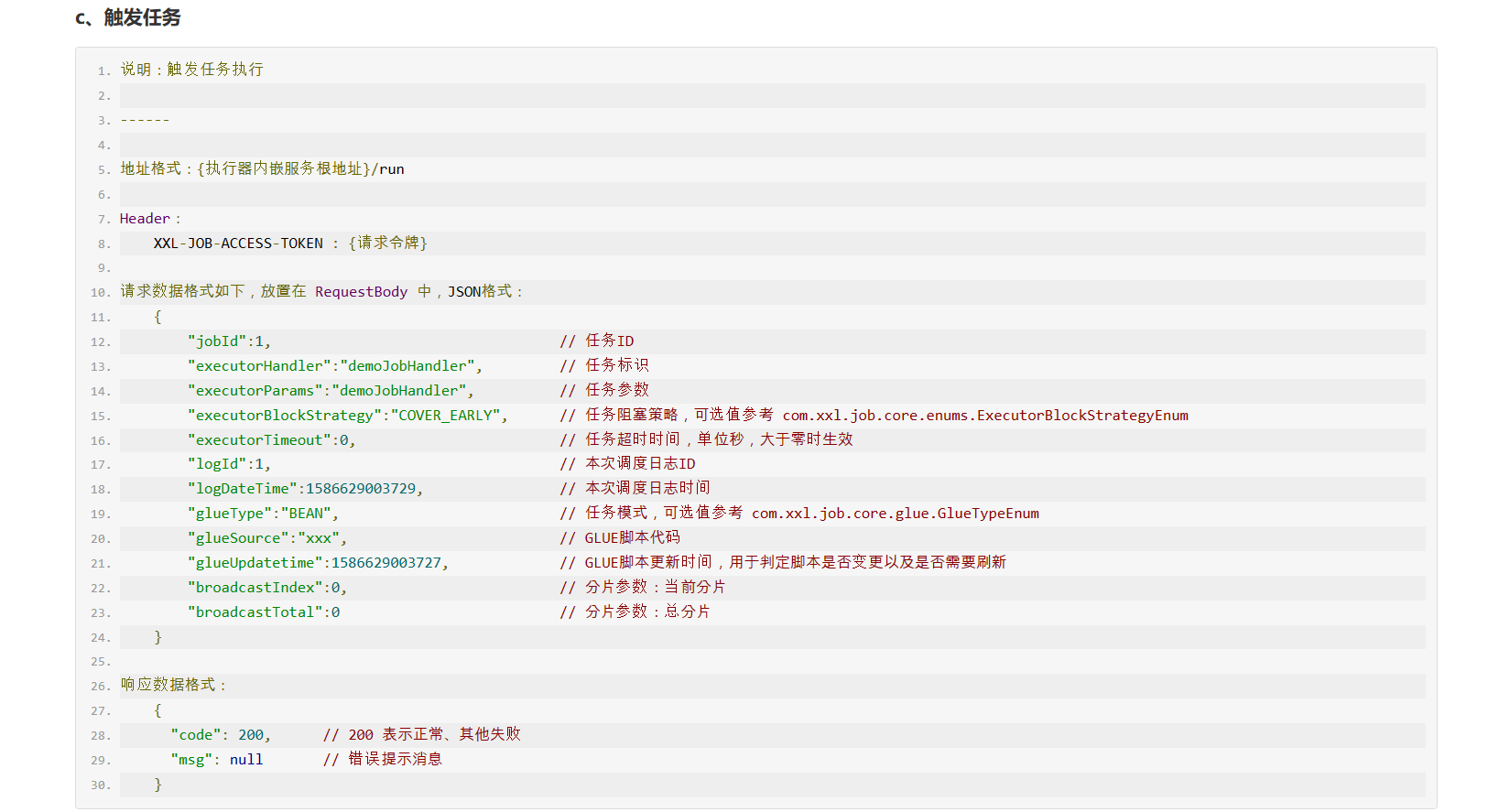Click line number 15 in the gutter
The height and width of the screenshot is (812, 1488).
click(x=100, y=417)
